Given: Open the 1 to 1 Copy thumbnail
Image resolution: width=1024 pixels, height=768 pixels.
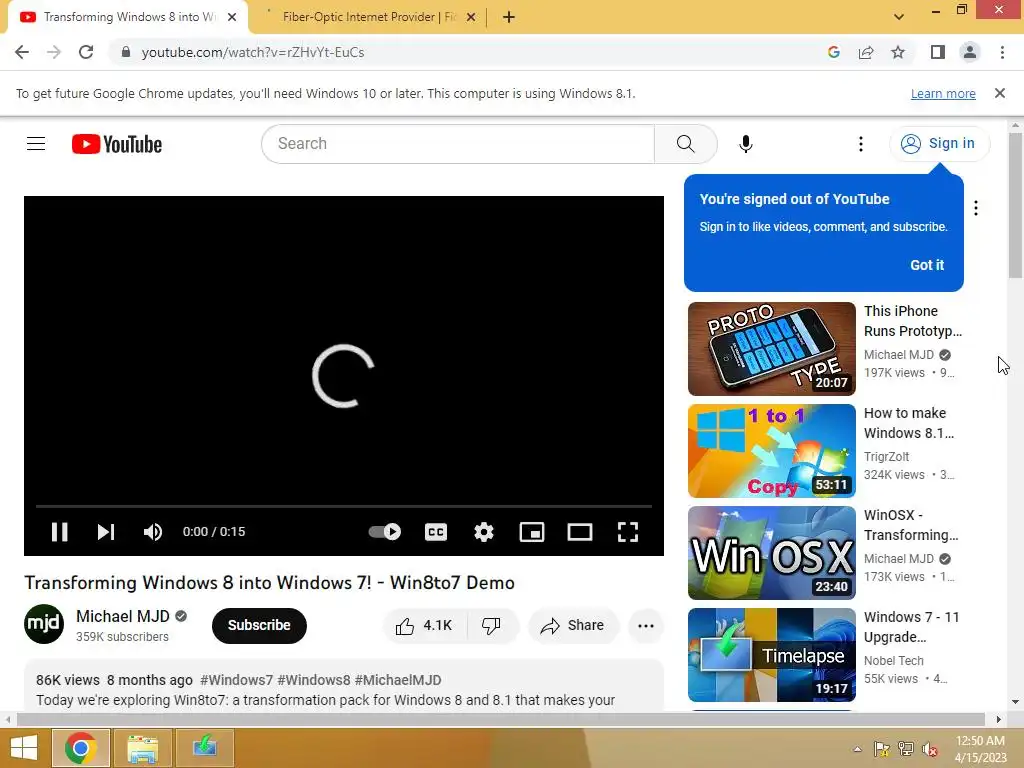Looking at the screenshot, I should tap(771, 451).
